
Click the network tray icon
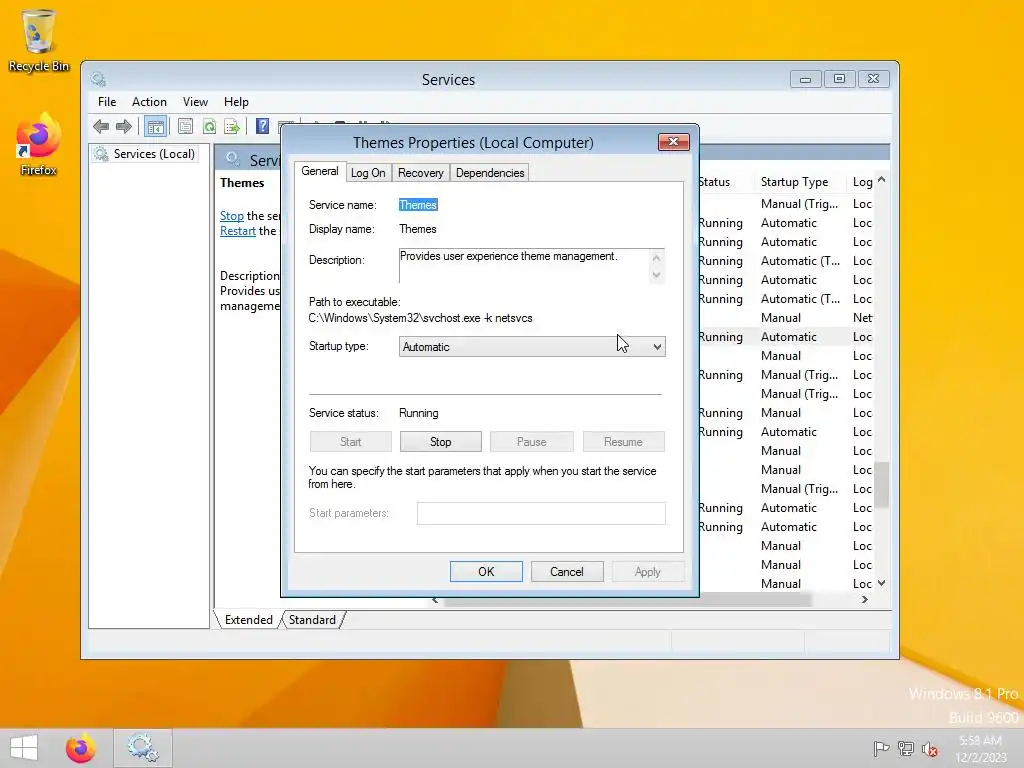click(x=906, y=748)
